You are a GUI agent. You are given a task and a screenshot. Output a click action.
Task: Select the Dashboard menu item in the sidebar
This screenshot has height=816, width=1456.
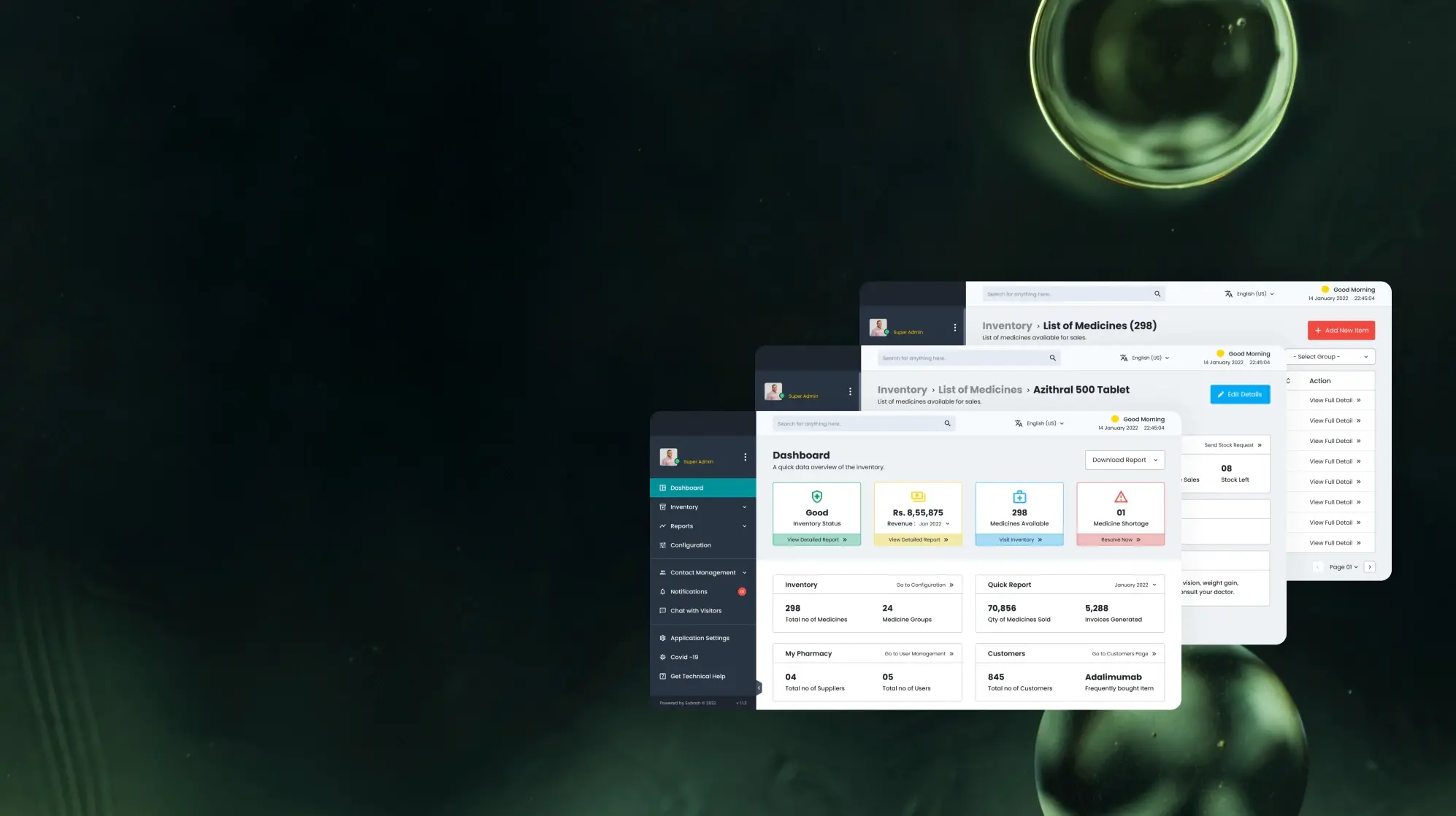(x=702, y=488)
